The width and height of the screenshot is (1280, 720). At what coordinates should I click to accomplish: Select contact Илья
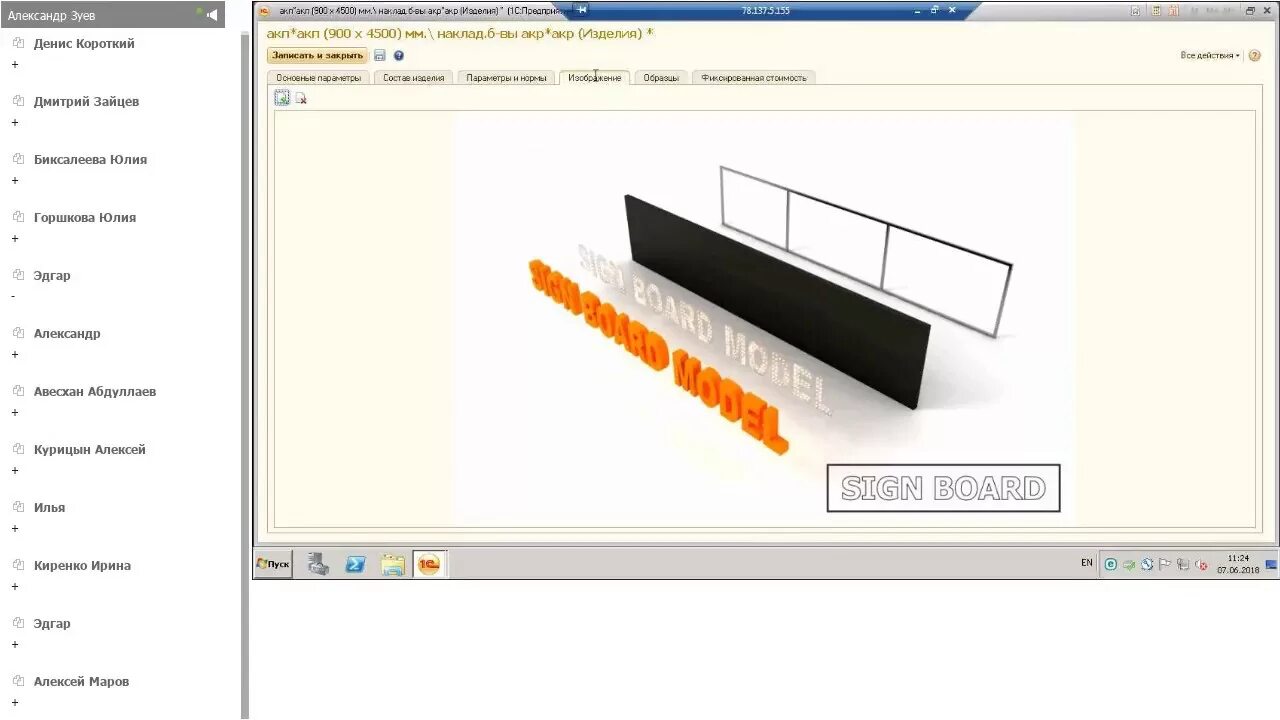(49, 507)
